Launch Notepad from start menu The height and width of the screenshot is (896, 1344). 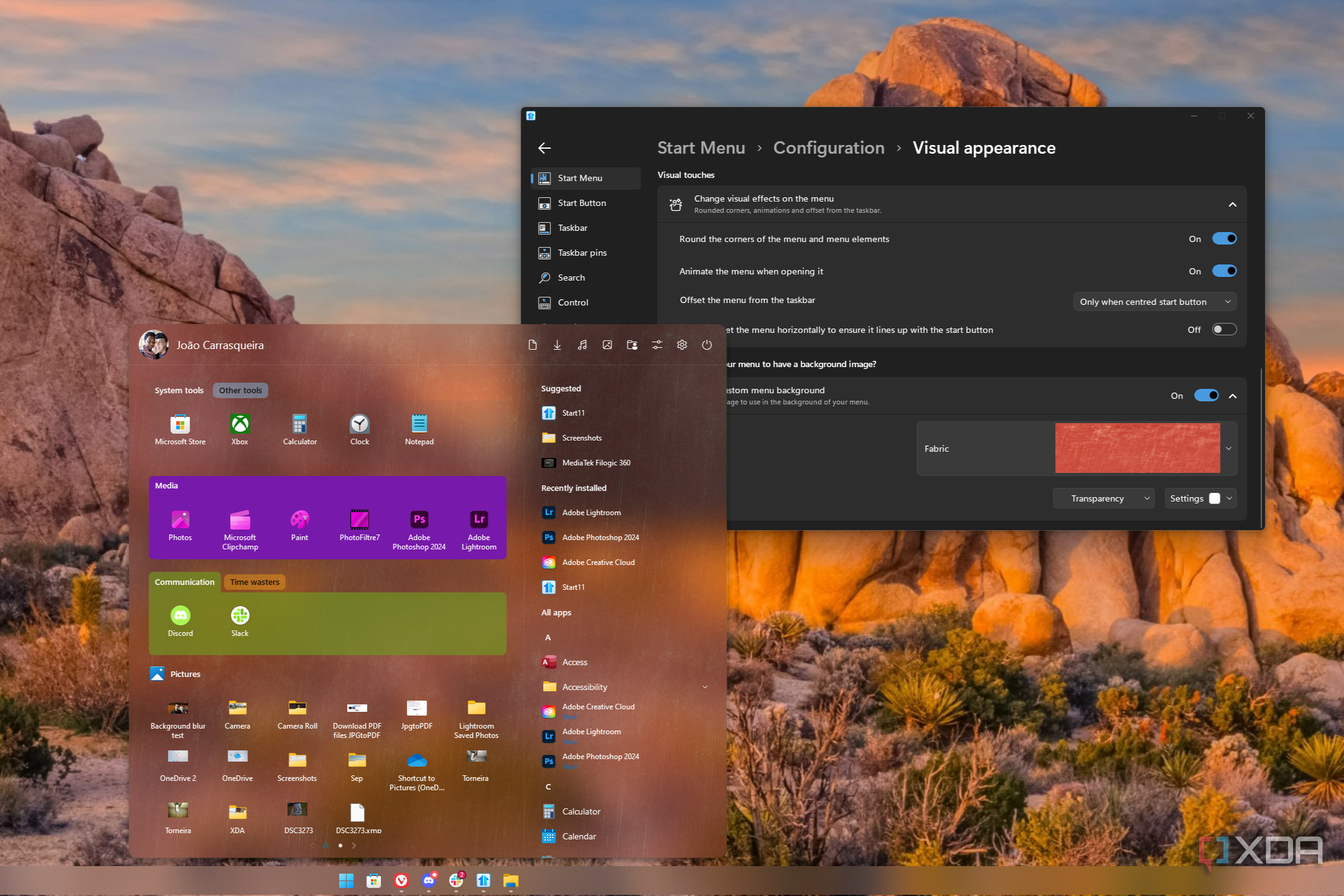[419, 429]
